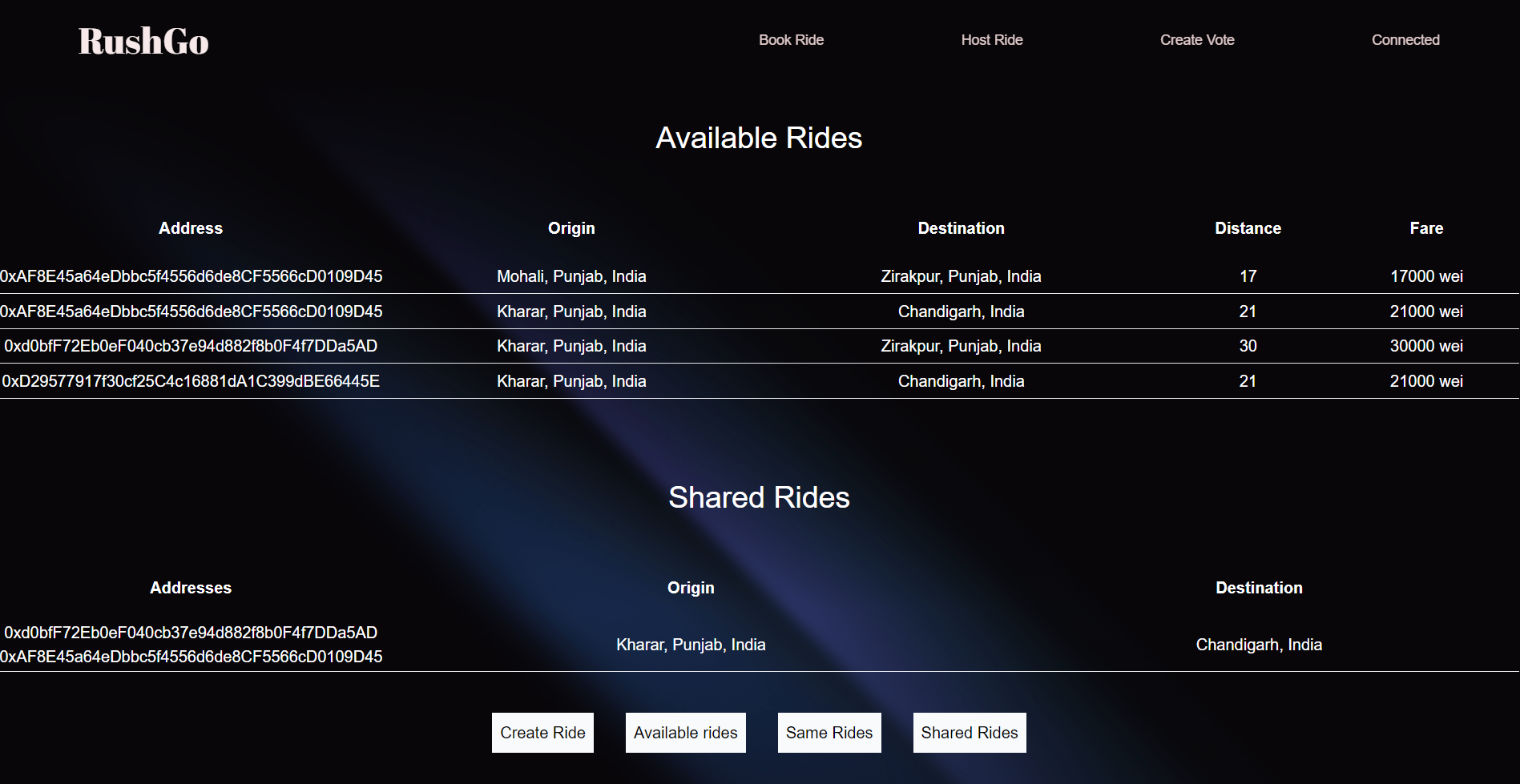
Task: Click the Available Rides heading
Action: click(759, 137)
